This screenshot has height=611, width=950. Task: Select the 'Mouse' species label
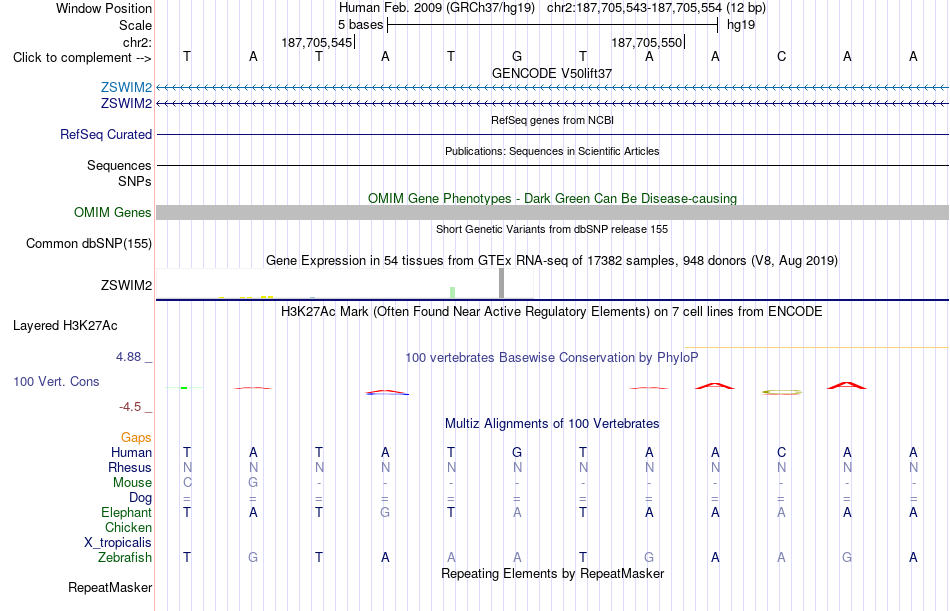pyautogui.click(x=132, y=482)
